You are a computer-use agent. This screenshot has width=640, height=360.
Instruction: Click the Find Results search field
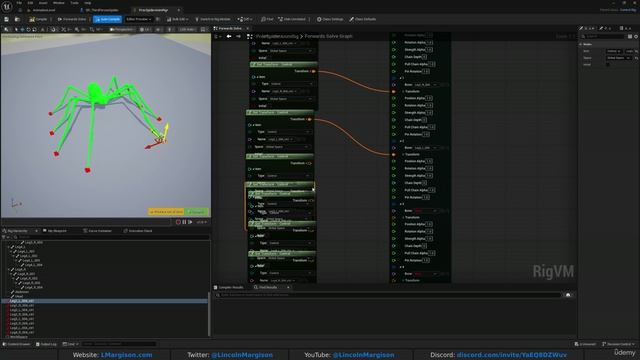click(x=388, y=295)
